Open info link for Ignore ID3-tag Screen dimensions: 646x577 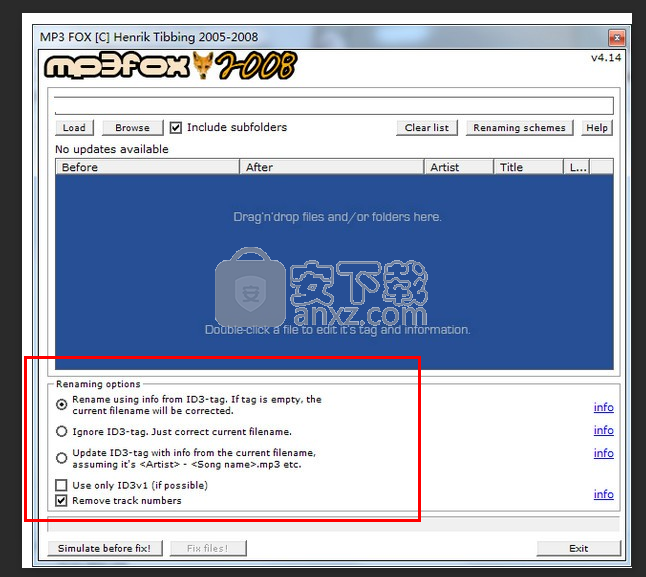click(604, 430)
